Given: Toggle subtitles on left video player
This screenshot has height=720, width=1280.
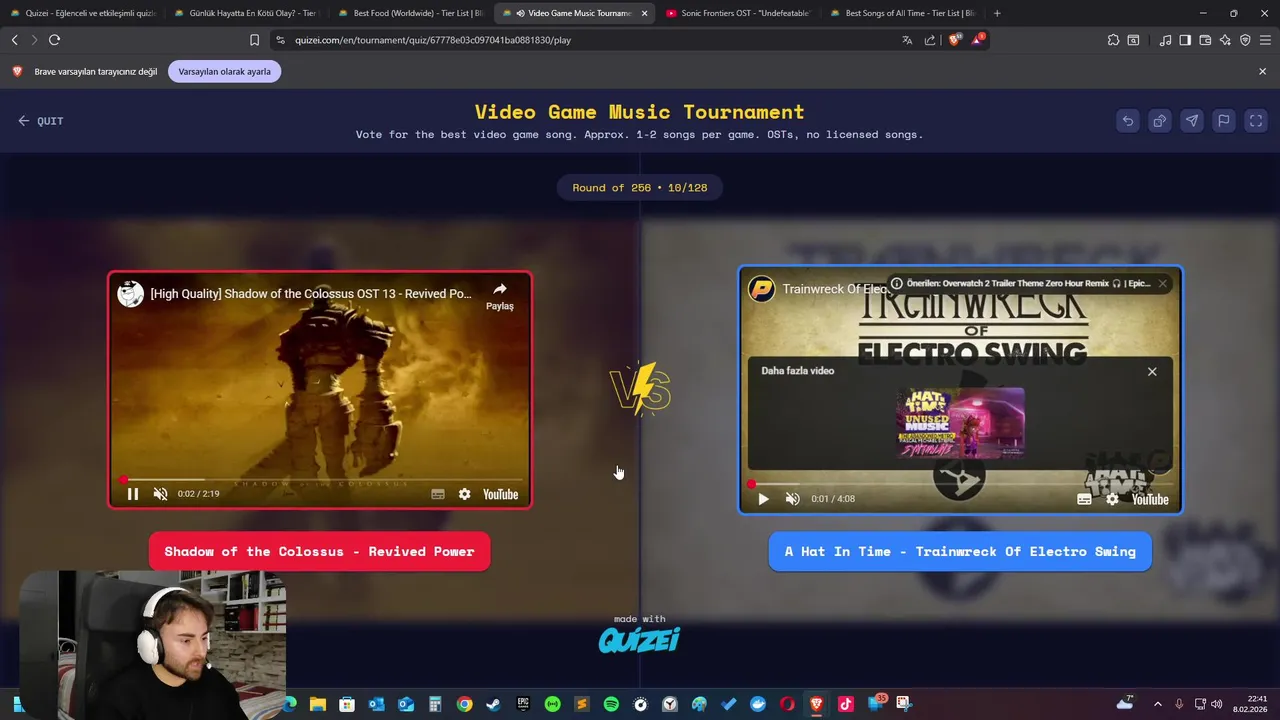Looking at the screenshot, I should tap(437, 494).
